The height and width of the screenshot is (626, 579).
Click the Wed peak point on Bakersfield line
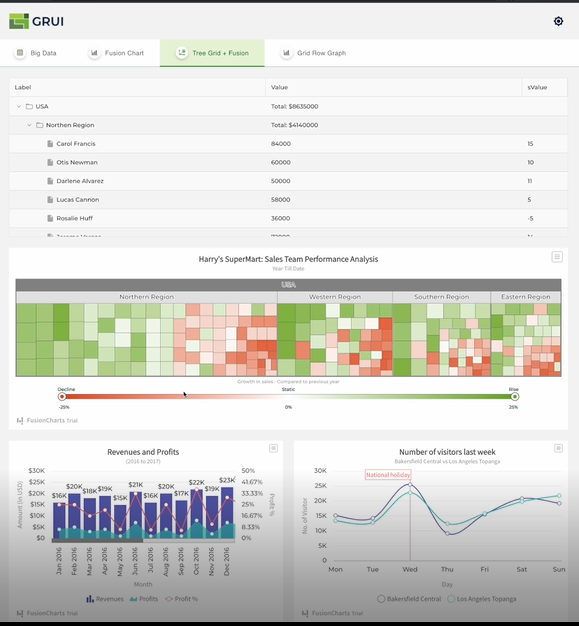tap(410, 484)
